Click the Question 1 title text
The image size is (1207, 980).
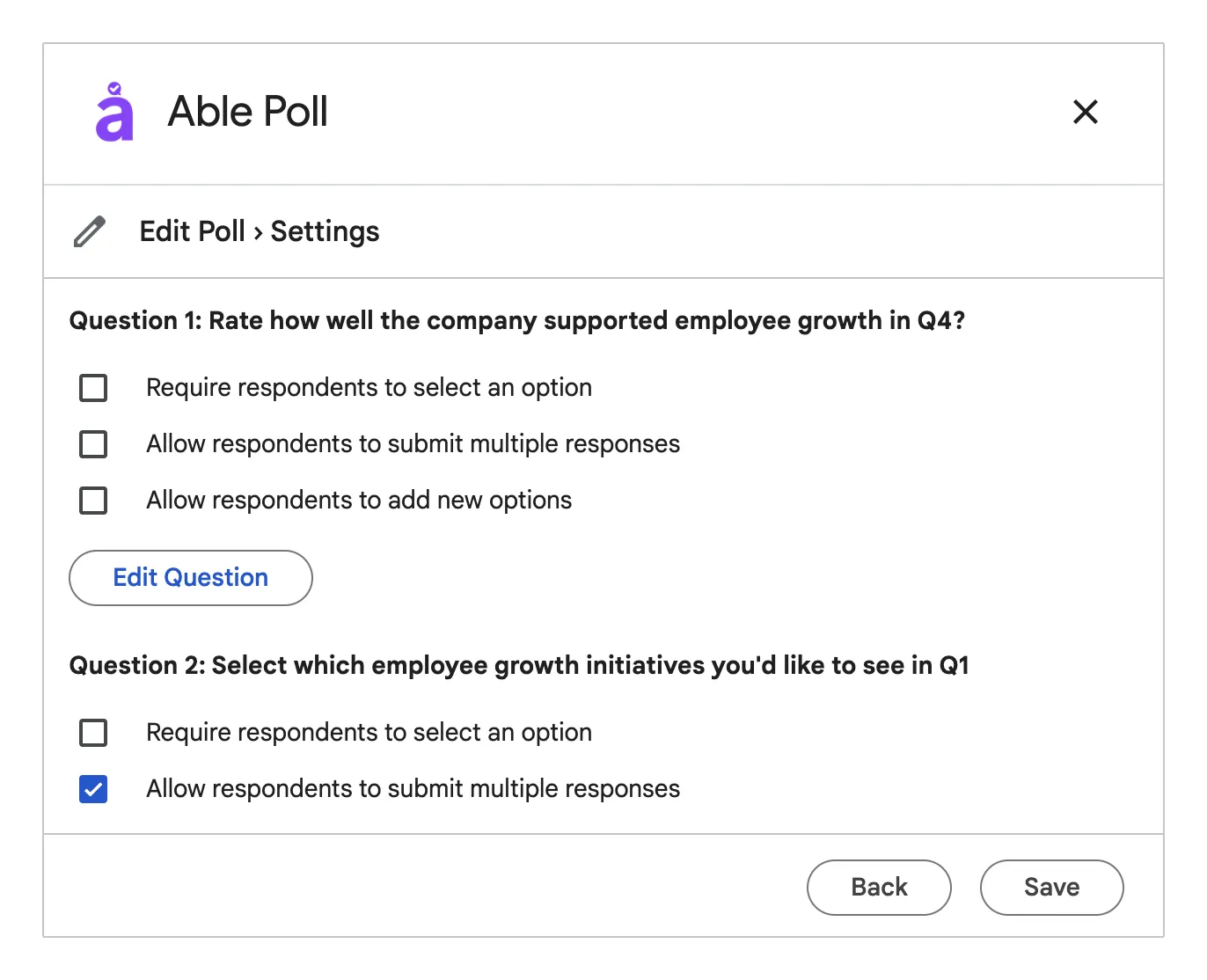[517, 320]
